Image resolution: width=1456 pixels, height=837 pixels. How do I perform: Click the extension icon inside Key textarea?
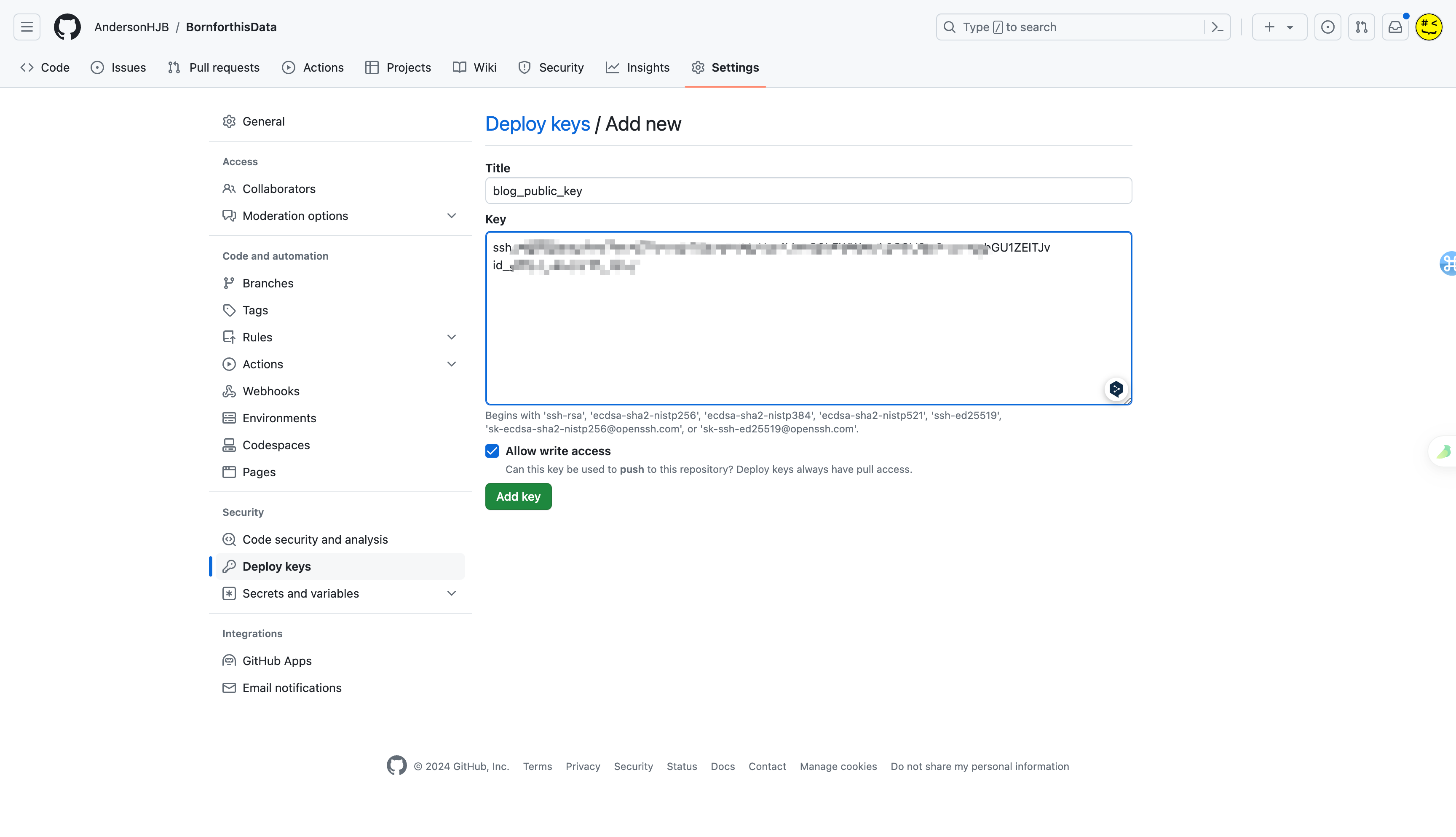coord(1116,389)
